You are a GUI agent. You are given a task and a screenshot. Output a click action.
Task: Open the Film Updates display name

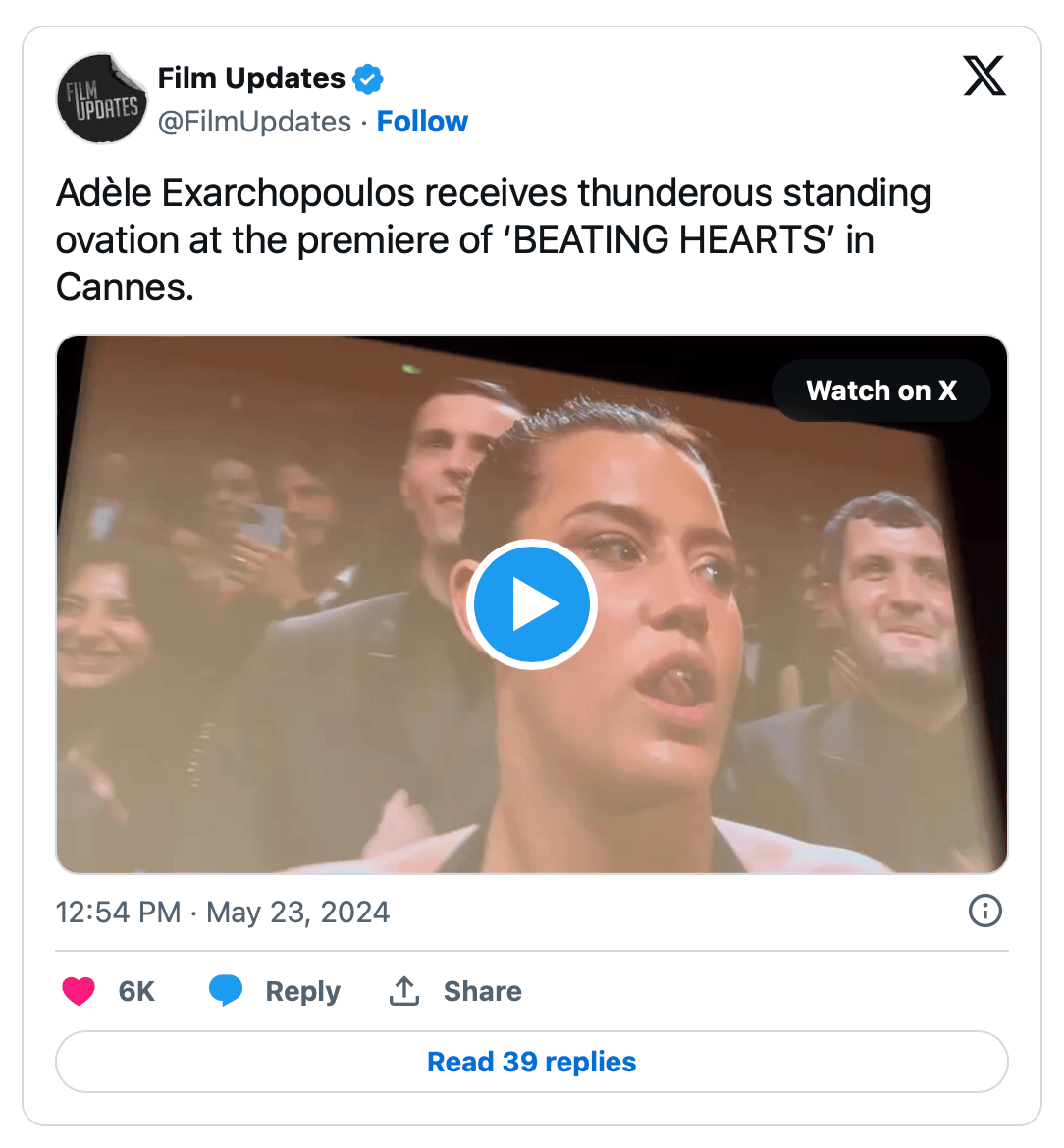pyautogui.click(x=251, y=78)
